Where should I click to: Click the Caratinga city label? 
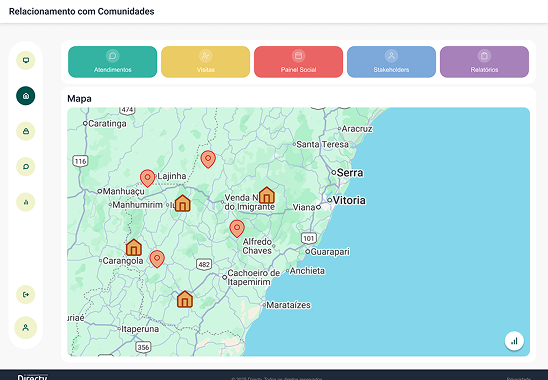click(x=107, y=123)
